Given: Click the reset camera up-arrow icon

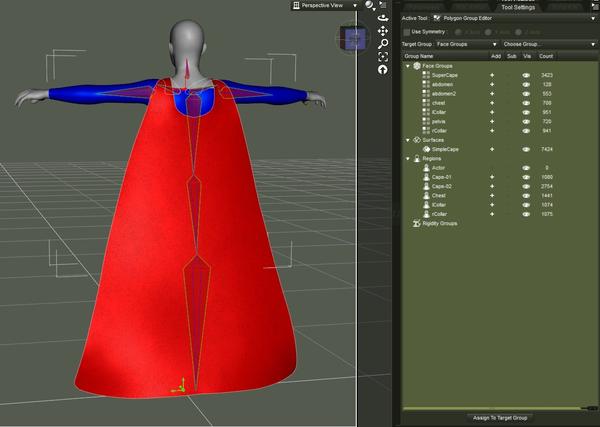Looking at the screenshot, I should tap(383, 70).
